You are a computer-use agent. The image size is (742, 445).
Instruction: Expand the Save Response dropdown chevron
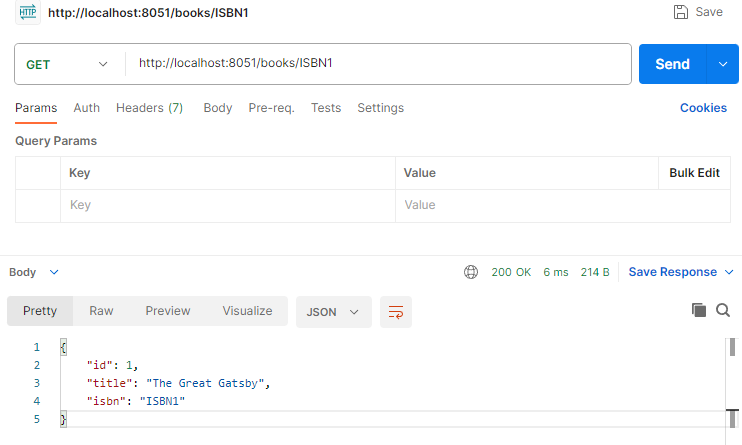[729, 272]
